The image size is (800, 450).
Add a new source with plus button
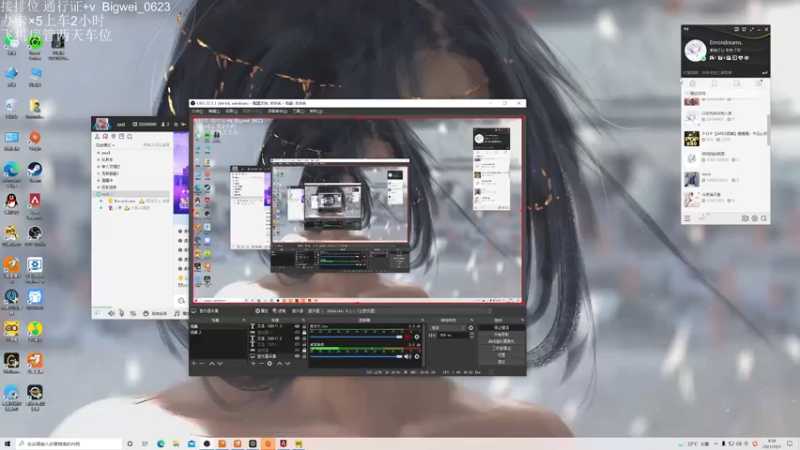[x=253, y=363]
